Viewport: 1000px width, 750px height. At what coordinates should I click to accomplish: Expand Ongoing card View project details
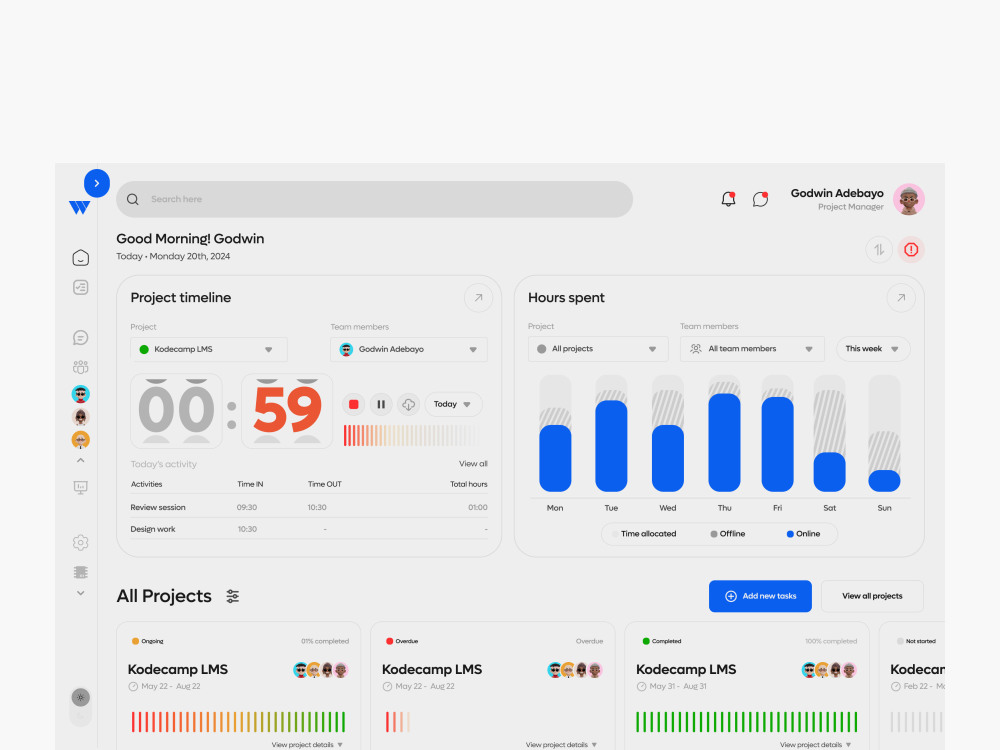tap(307, 745)
